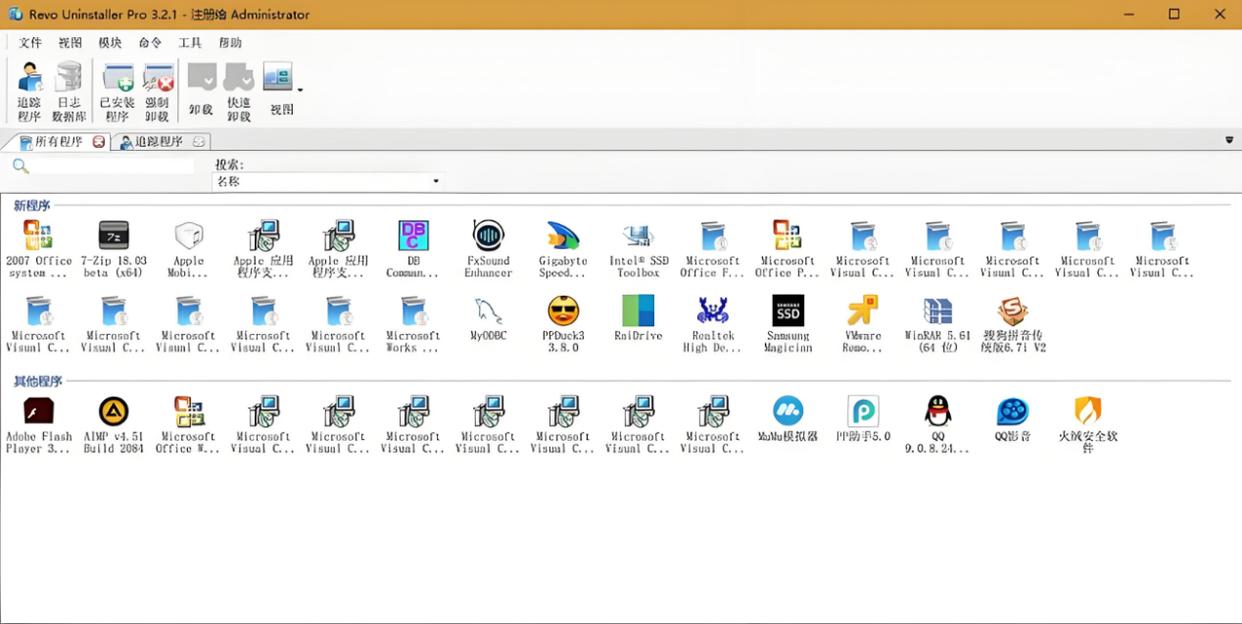This screenshot has height=624, width=1242.
Task: Expand the tab list arrow at right of tab bar
Action: [1229, 140]
